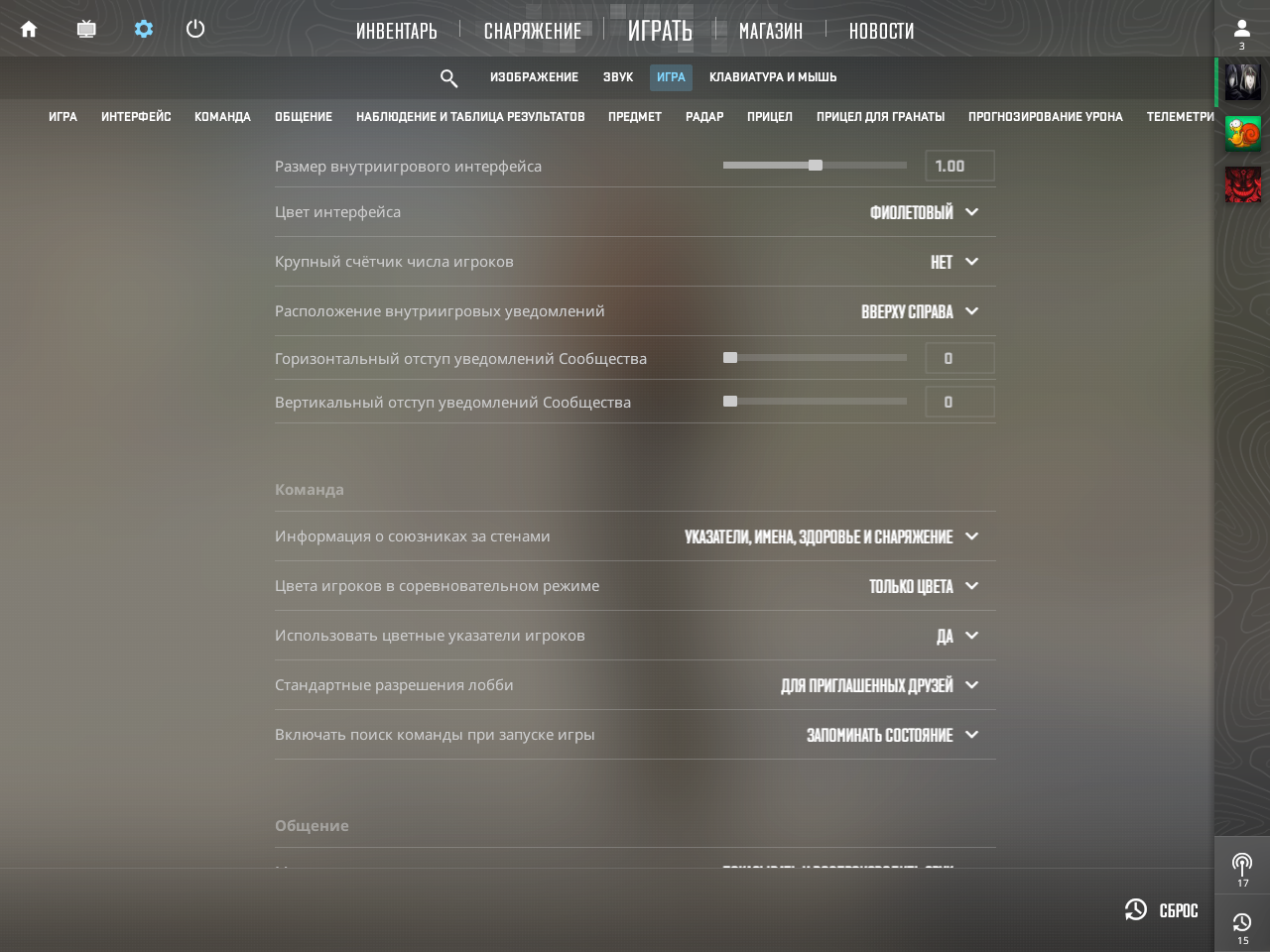Jump to НАБЛЮДЕНИЕ И ТАБЛИЦА РЕЗУЛЬТАТОВ subsection

click(470, 117)
